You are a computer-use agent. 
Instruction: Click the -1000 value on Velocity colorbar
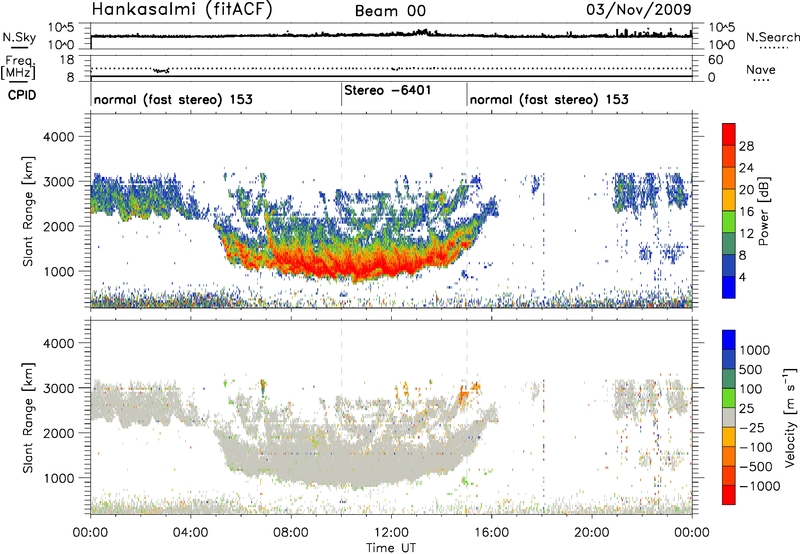click(760, 486)
